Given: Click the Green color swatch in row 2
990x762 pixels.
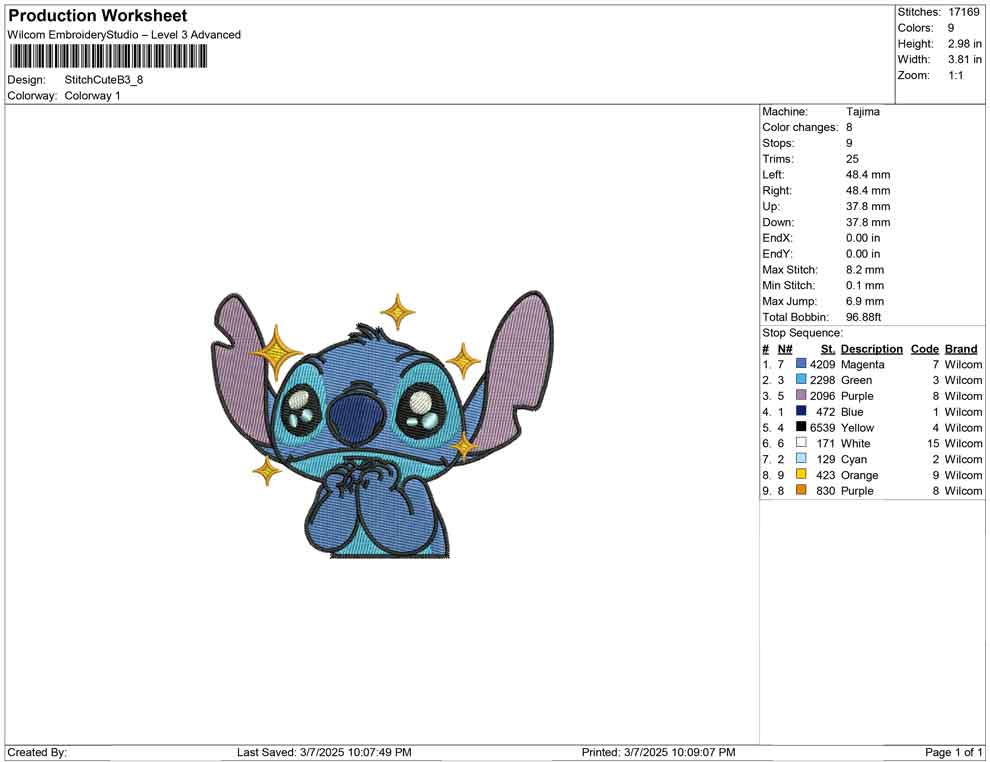Looking at the screenshot, I should (x=801, y=379).
